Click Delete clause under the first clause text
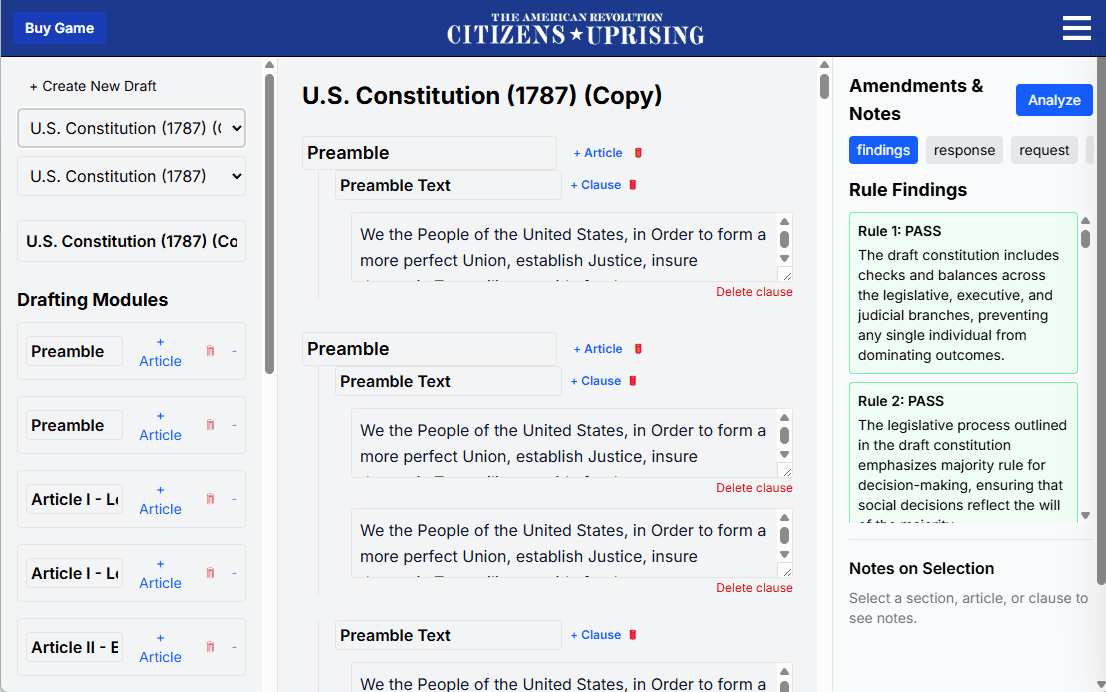 (754, 291)
